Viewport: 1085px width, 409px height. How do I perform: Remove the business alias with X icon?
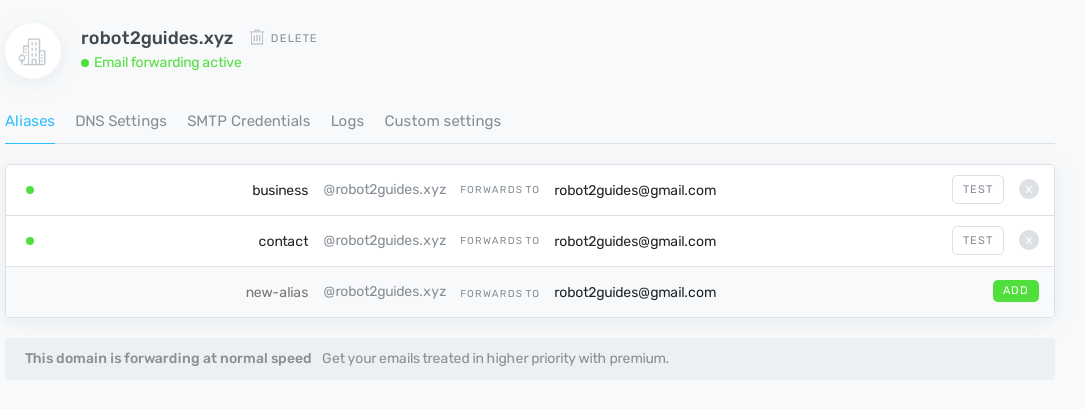coord(1028,189)
